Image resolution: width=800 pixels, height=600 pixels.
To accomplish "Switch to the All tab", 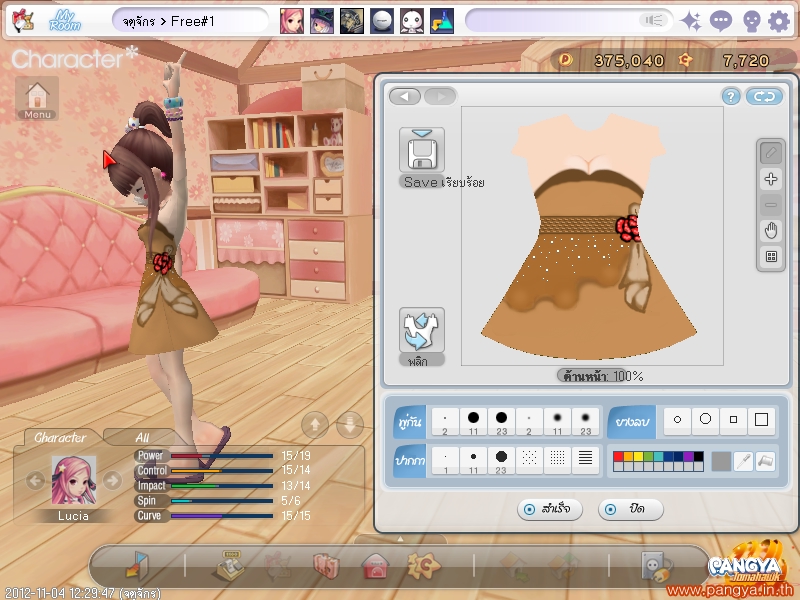I will coord(142,437).
